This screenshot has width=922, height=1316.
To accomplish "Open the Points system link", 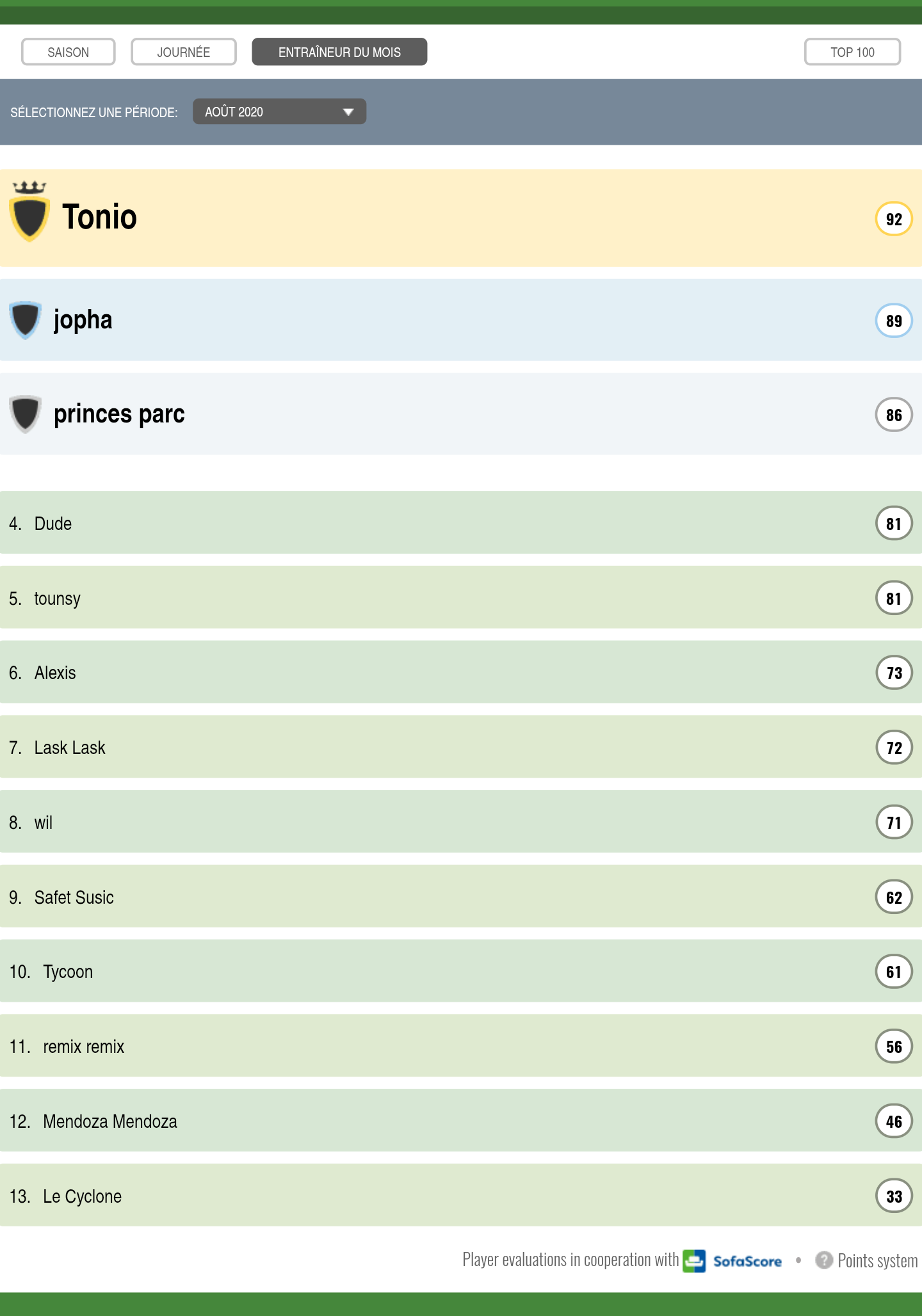I will pyautogui.click(x=877, y=1261).
